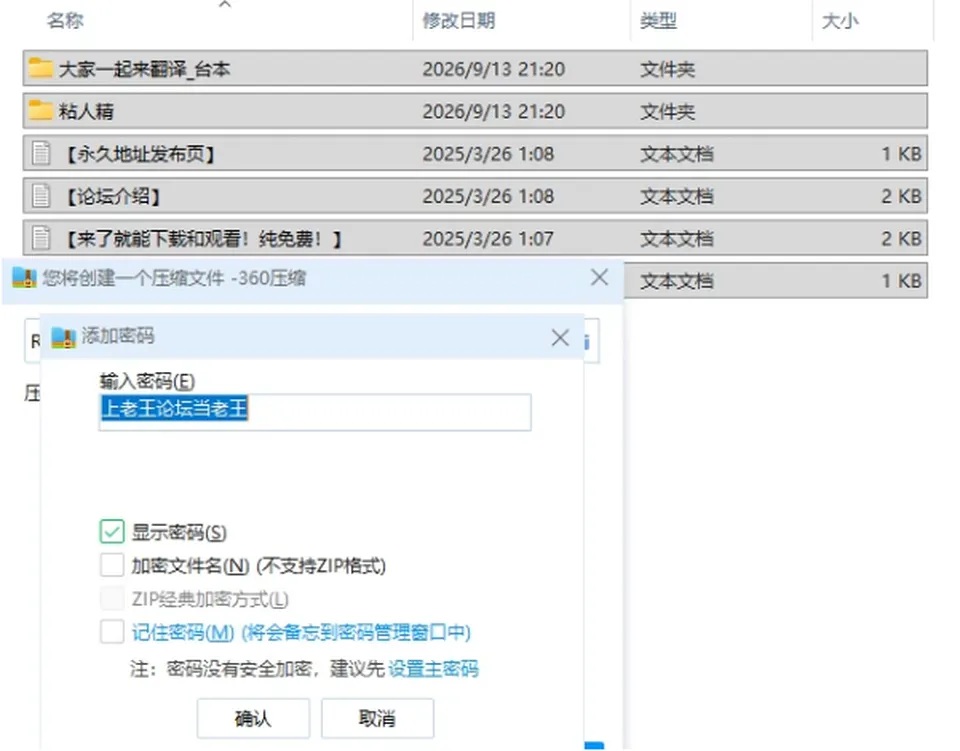Focus the 输入密码 password field
This screenshot has height=751, width=960.
click(x=315, y=412)
